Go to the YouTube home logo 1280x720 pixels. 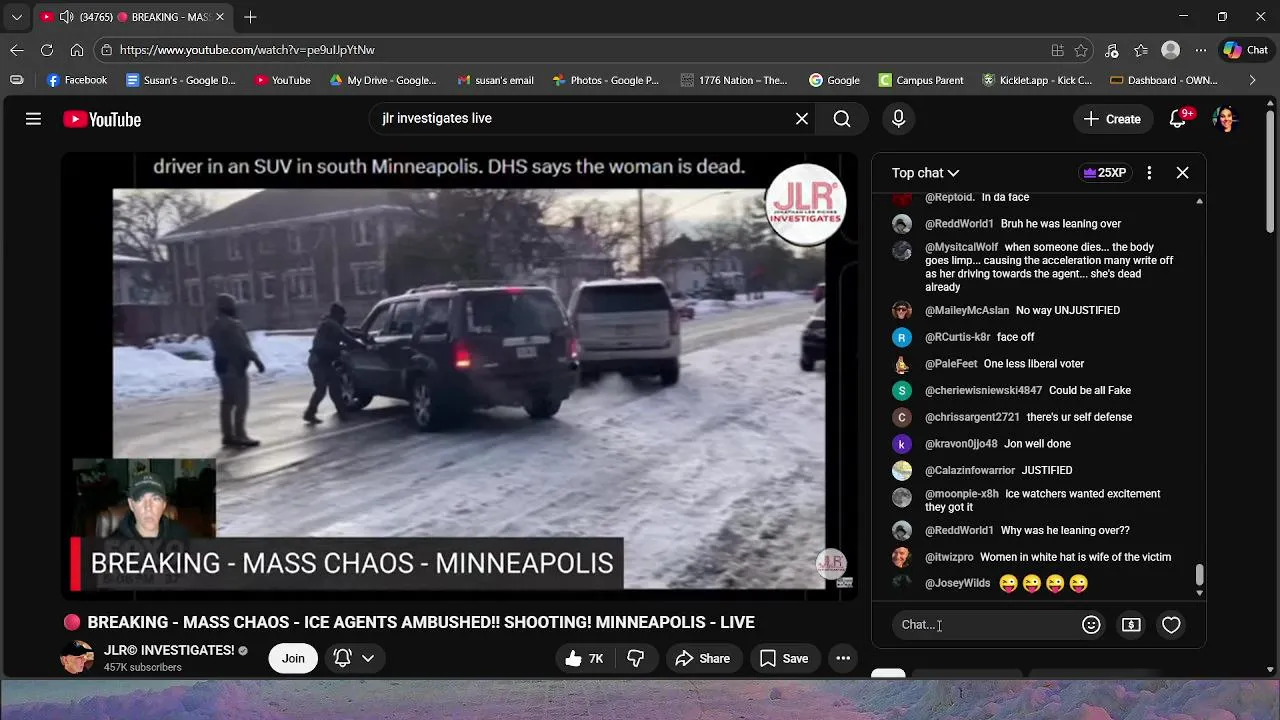click(x=102, y=119)
